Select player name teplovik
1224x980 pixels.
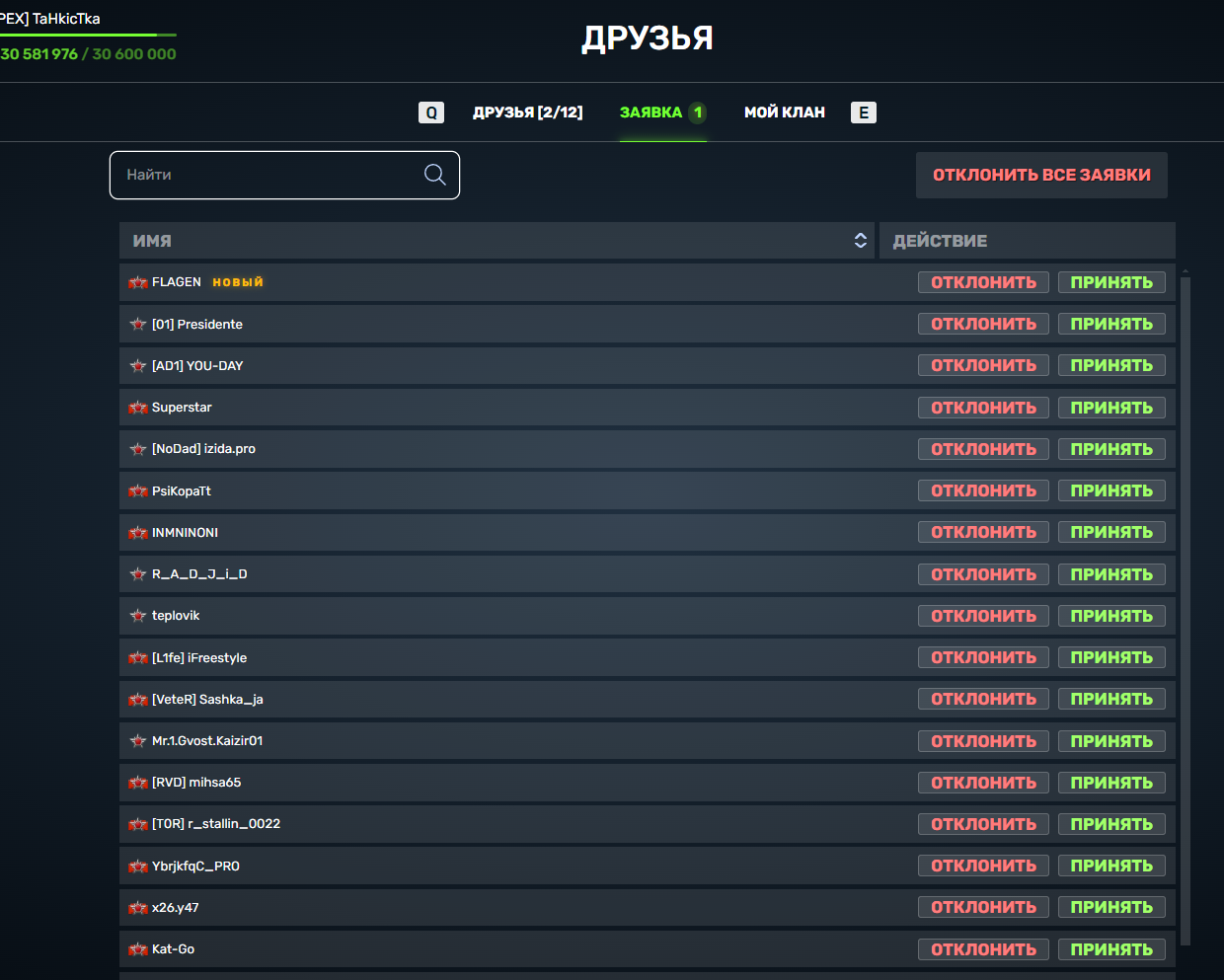click(x=176, y=616)
